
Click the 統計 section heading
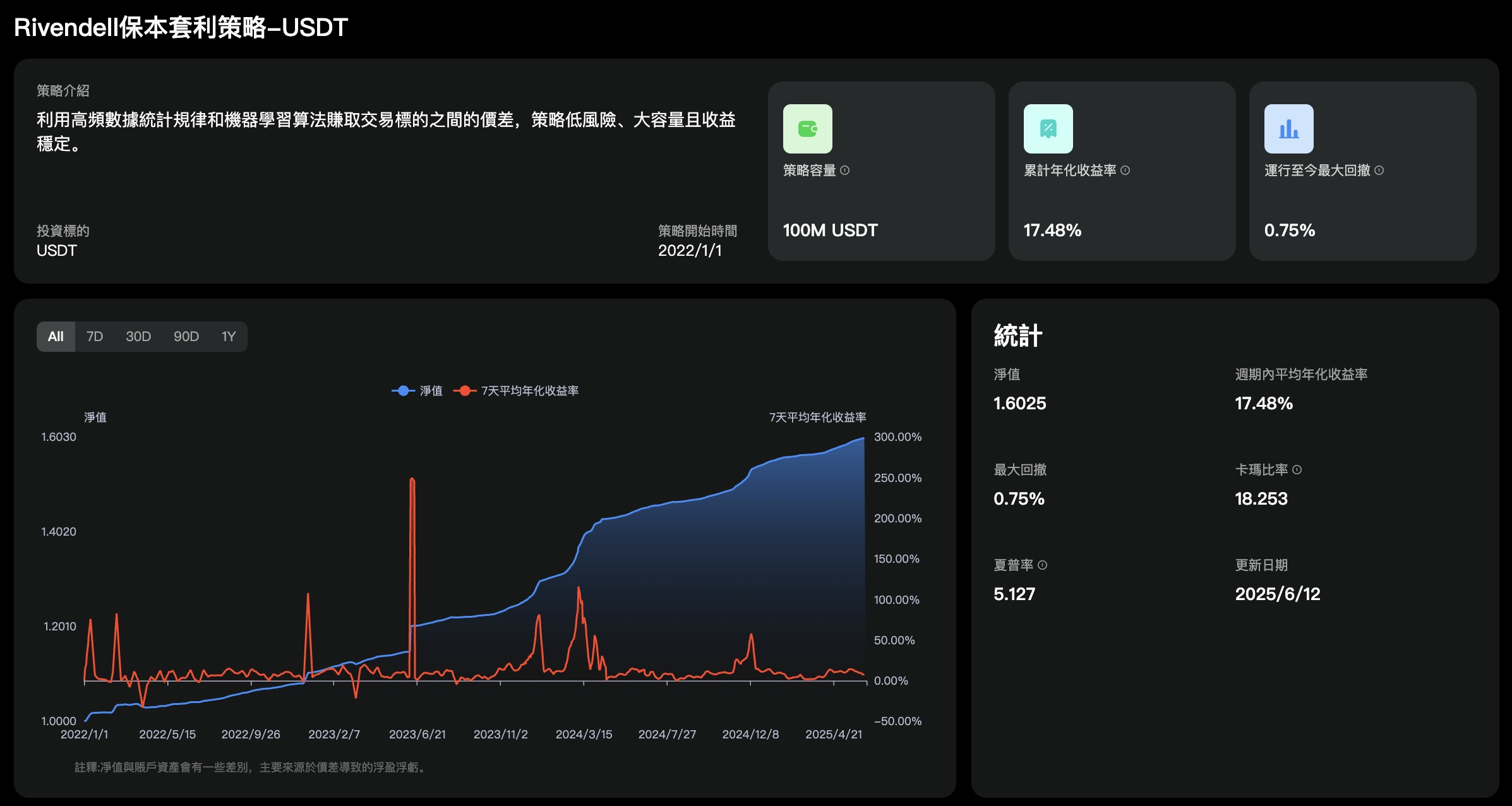click(x=1018, y=336)
